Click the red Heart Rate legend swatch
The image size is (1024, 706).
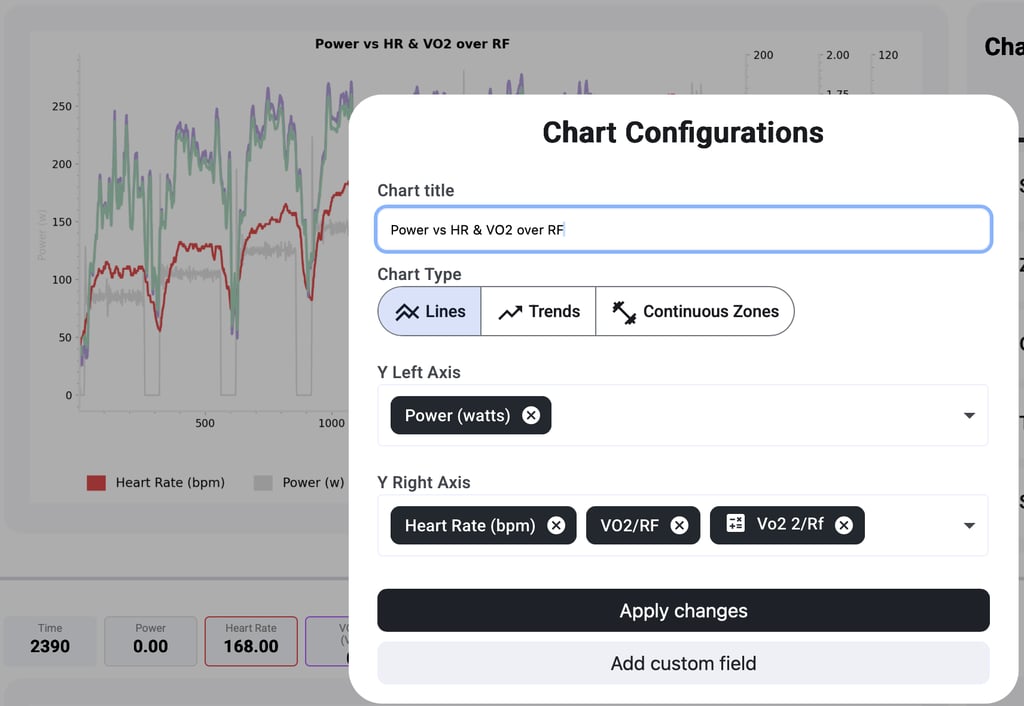tap(96, 483)
